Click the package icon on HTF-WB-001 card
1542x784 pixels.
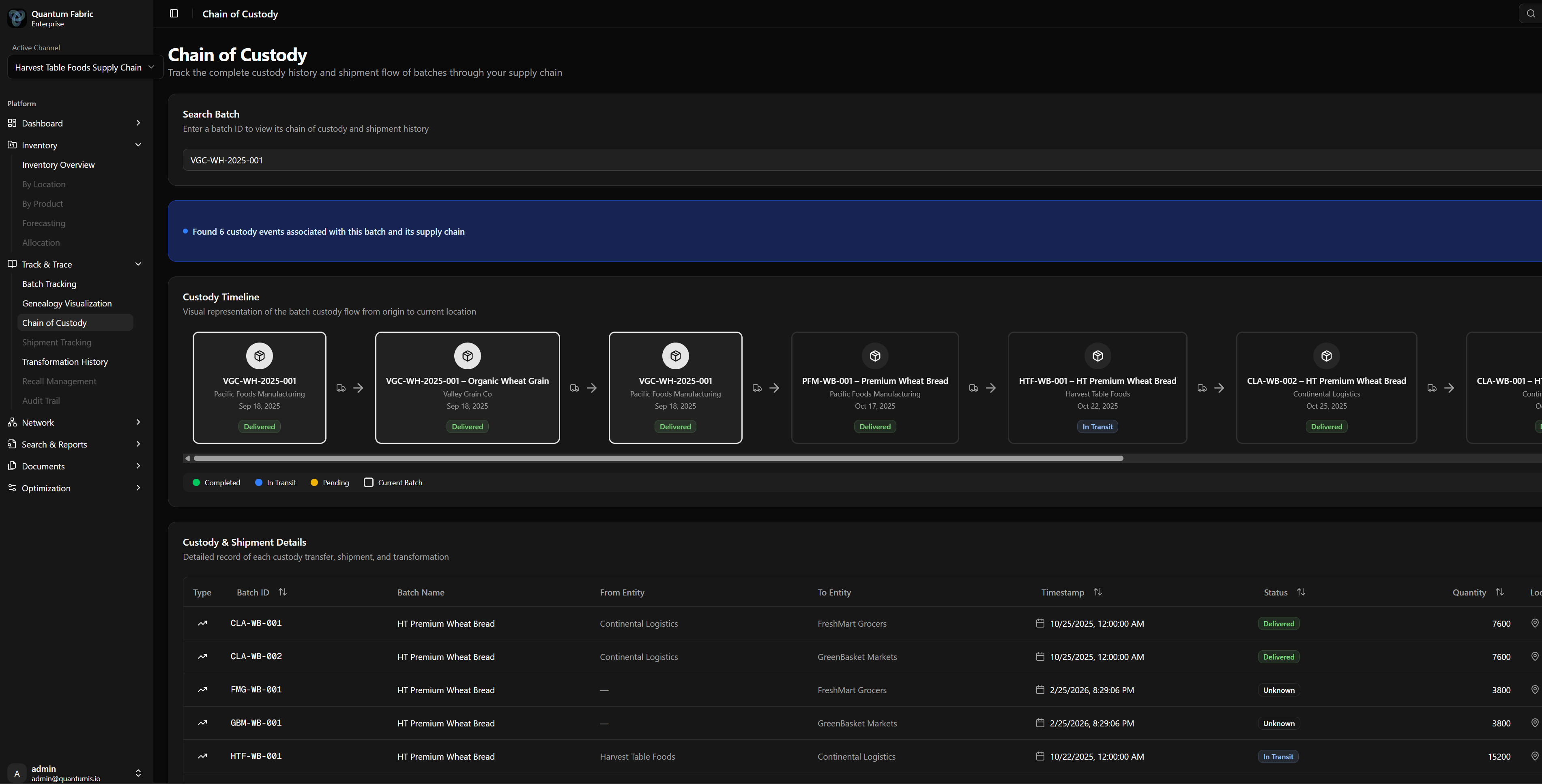(1097, 356)
